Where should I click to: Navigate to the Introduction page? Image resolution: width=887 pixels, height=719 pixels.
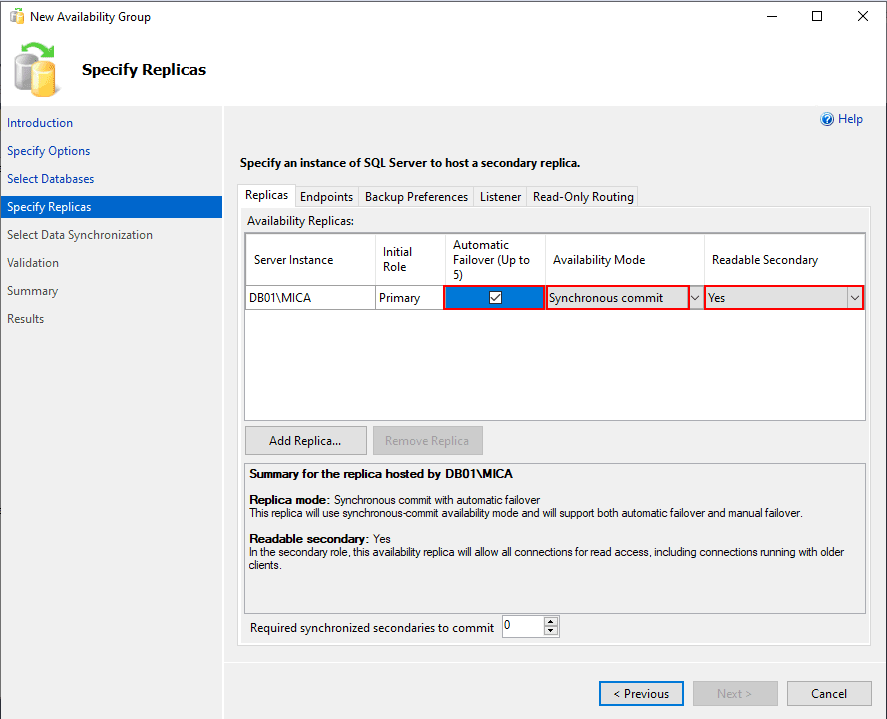pyautogui.click(x=40, y=123)
